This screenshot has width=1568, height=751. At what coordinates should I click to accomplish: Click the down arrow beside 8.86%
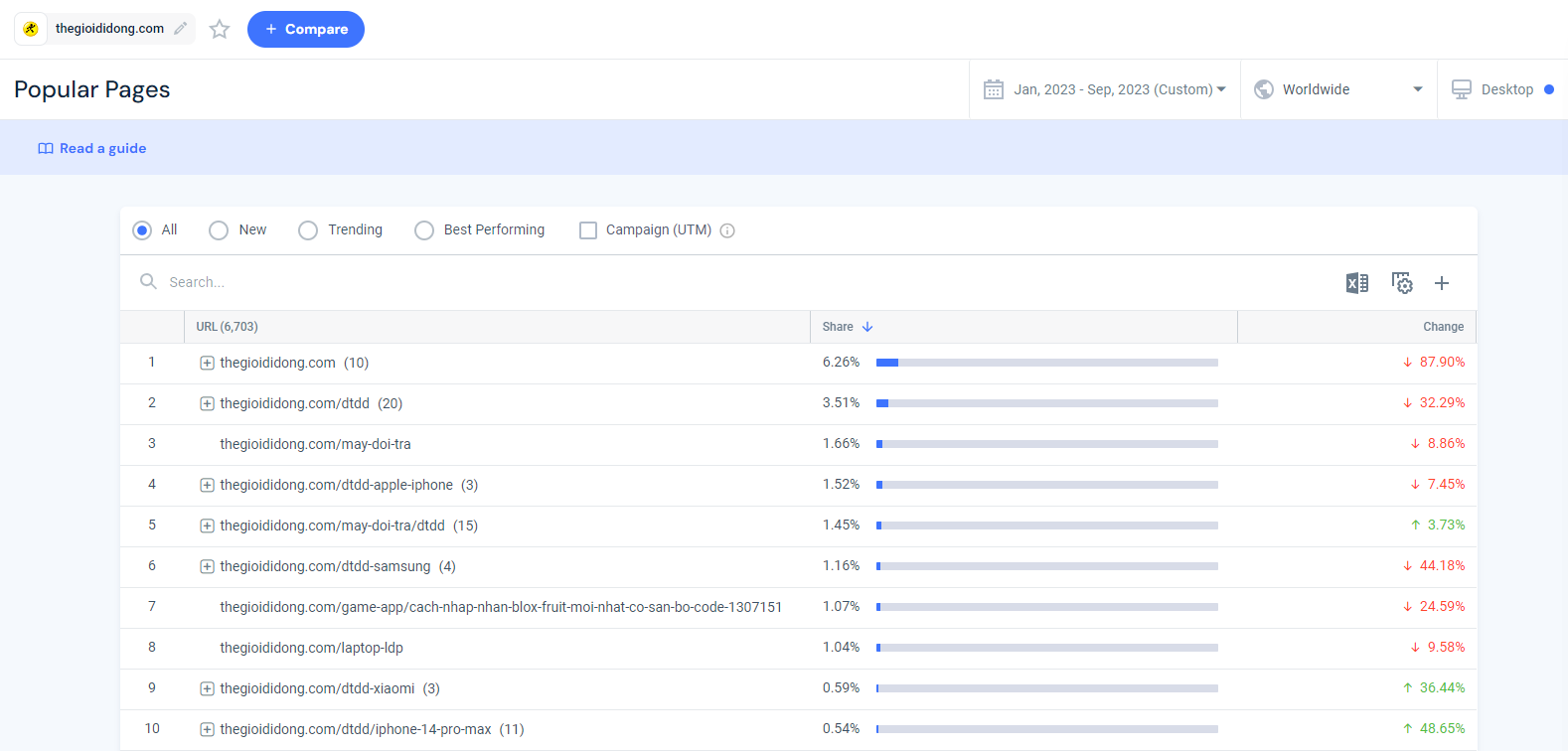coord(1415,444)
